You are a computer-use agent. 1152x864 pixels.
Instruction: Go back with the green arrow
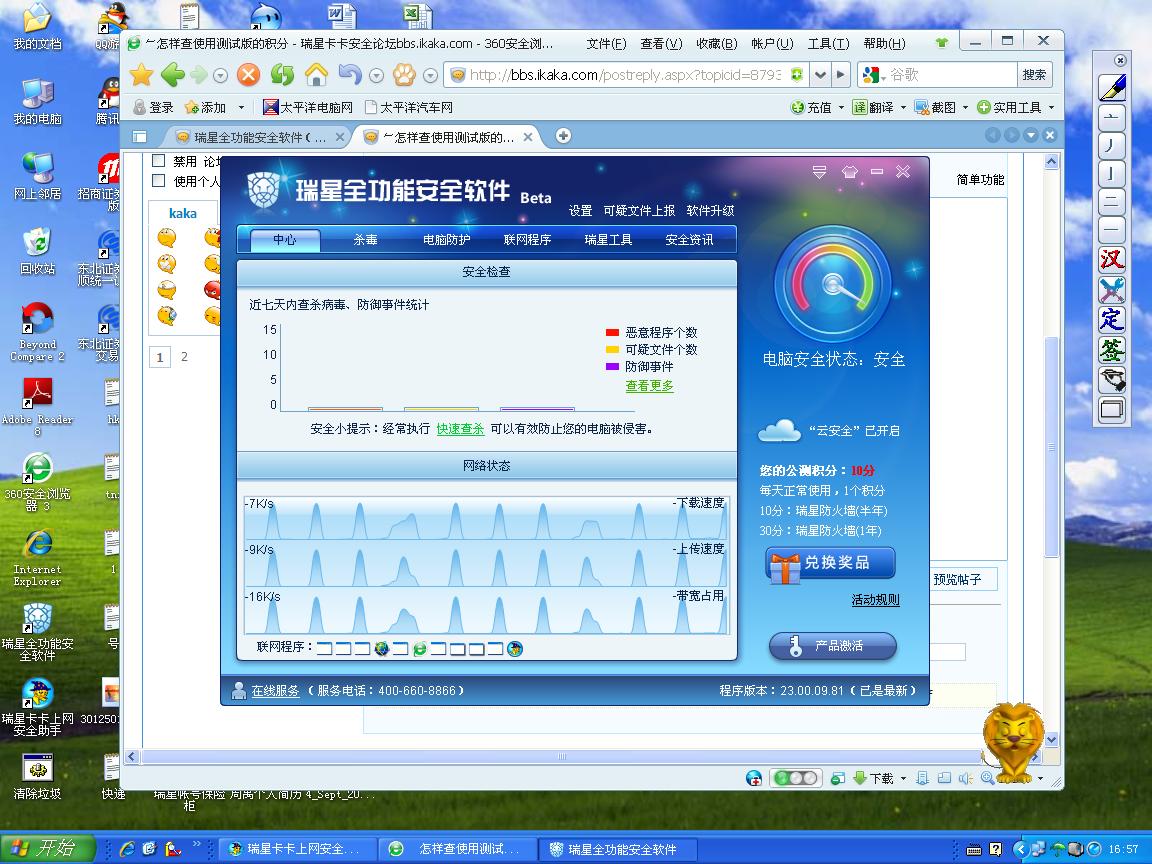point(173,74)
